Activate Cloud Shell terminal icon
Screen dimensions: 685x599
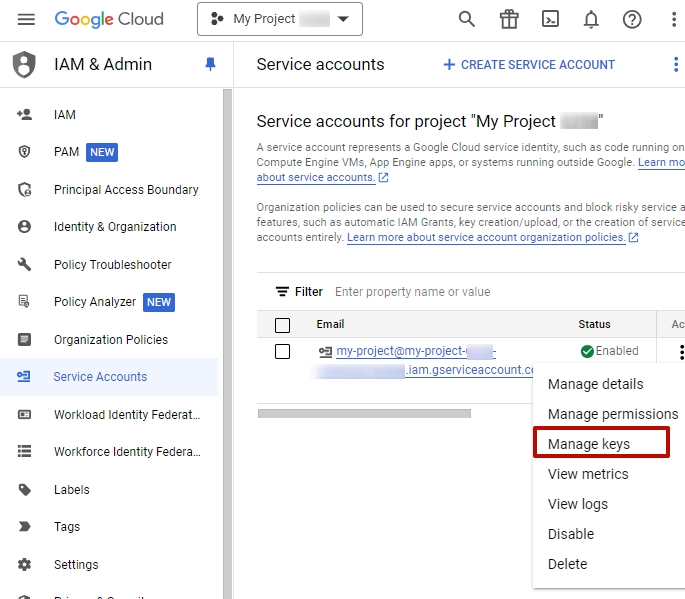(x=550, y=19)
